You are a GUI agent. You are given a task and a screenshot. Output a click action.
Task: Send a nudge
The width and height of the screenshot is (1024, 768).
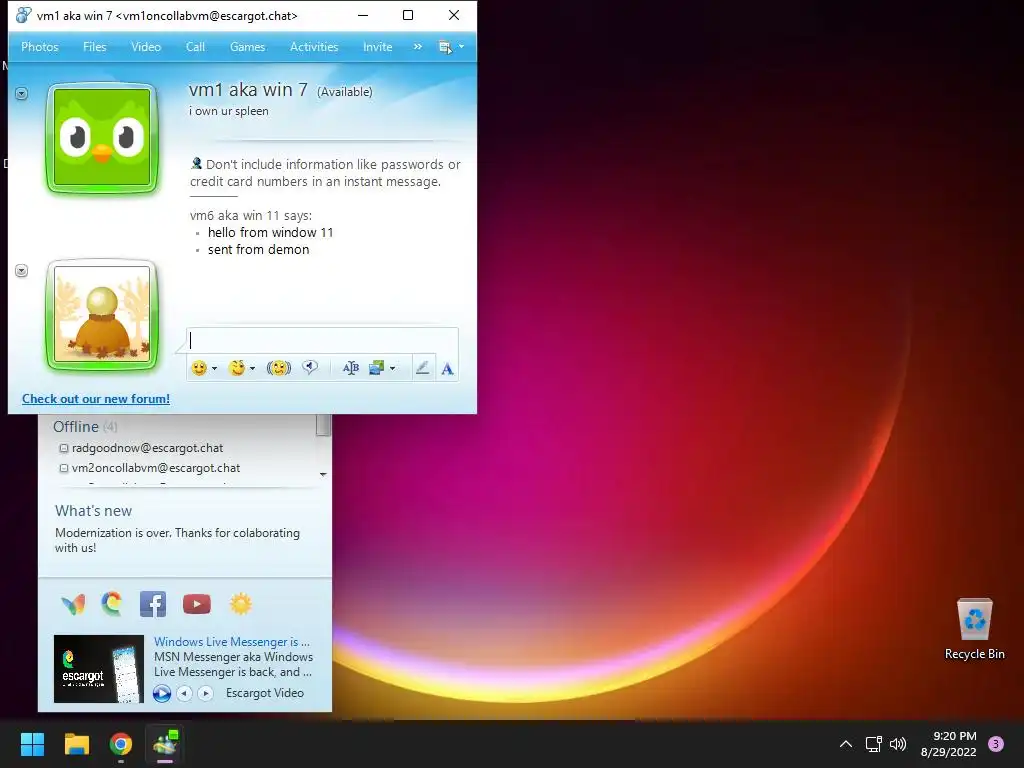[x=279, y=368]
